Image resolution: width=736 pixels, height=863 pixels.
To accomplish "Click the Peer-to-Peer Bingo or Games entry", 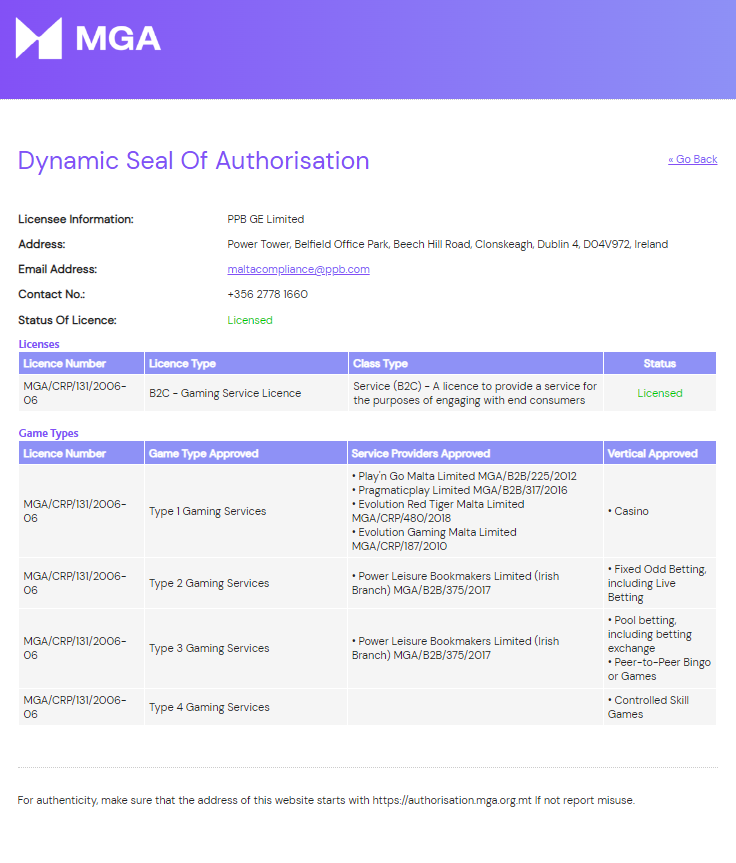I will (x=659, y=669).
